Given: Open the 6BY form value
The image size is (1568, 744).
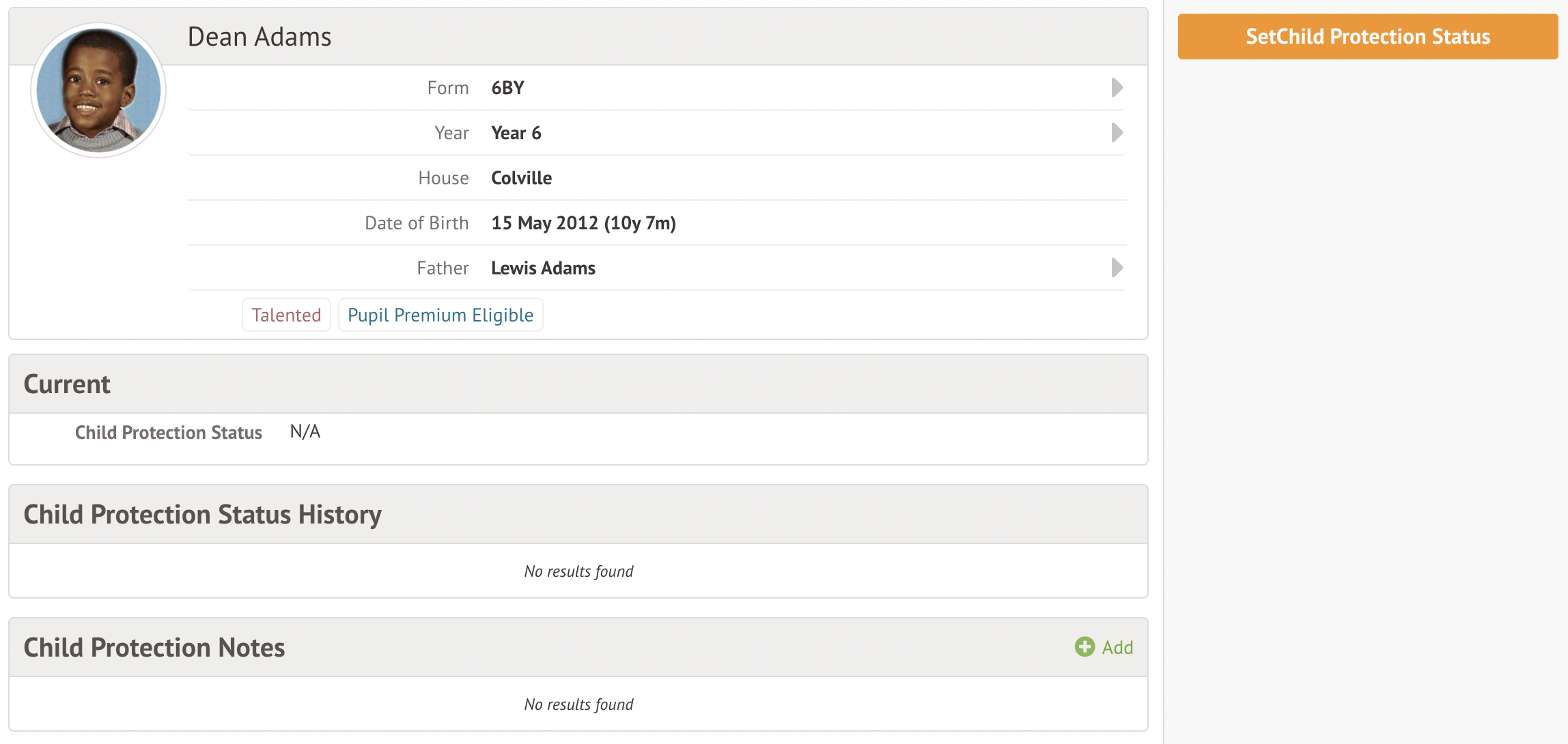Looking at the screenshot, I should click(508, 88).
